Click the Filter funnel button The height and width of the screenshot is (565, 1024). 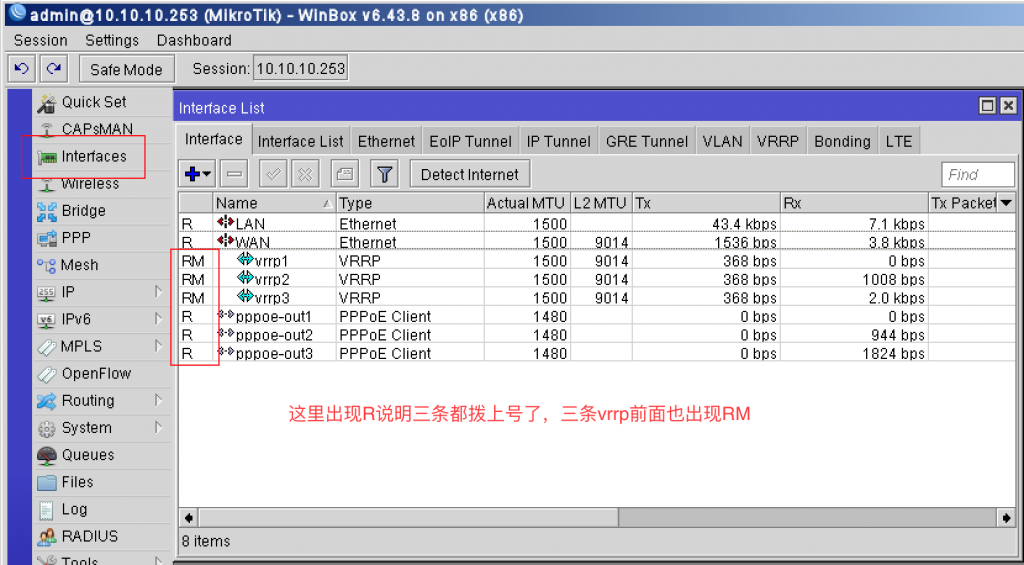[x=385, y=174]
